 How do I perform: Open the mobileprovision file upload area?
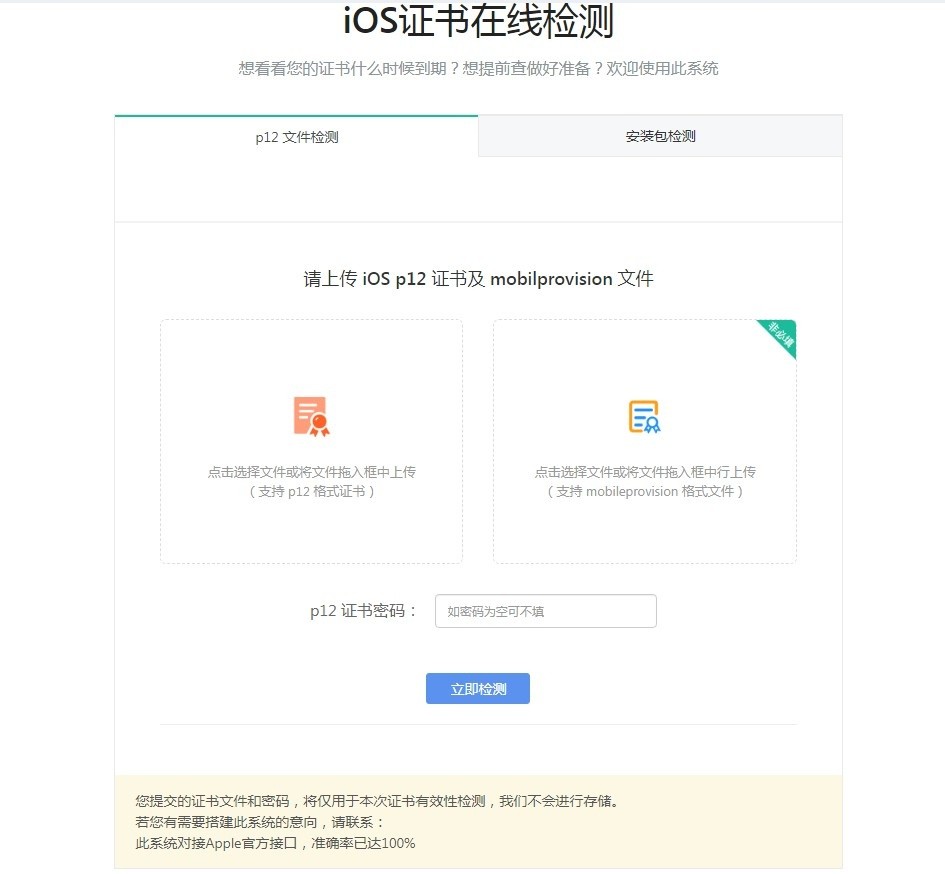tap(644, 441)
